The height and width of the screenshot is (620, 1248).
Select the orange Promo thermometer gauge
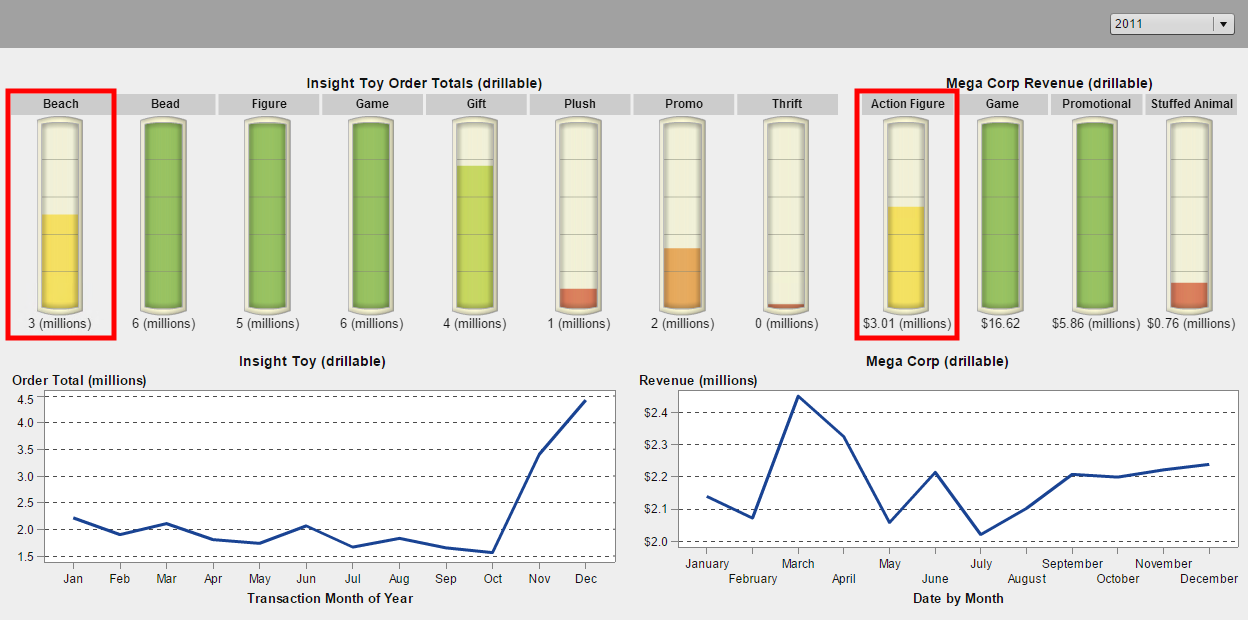[683, 214]
